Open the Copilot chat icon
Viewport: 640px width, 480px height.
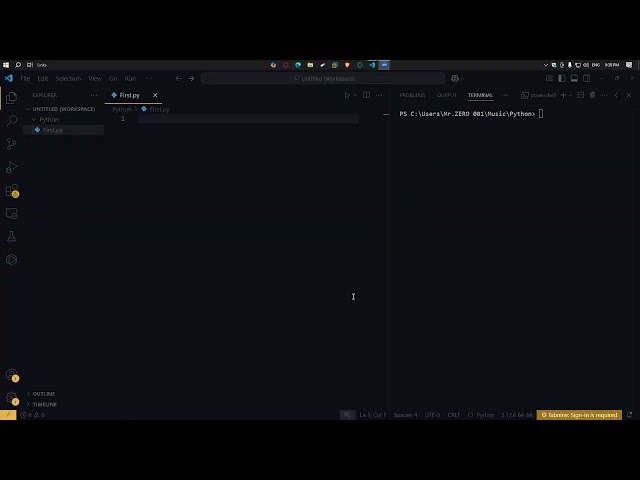pyautogui.click(x=455, y=78)
